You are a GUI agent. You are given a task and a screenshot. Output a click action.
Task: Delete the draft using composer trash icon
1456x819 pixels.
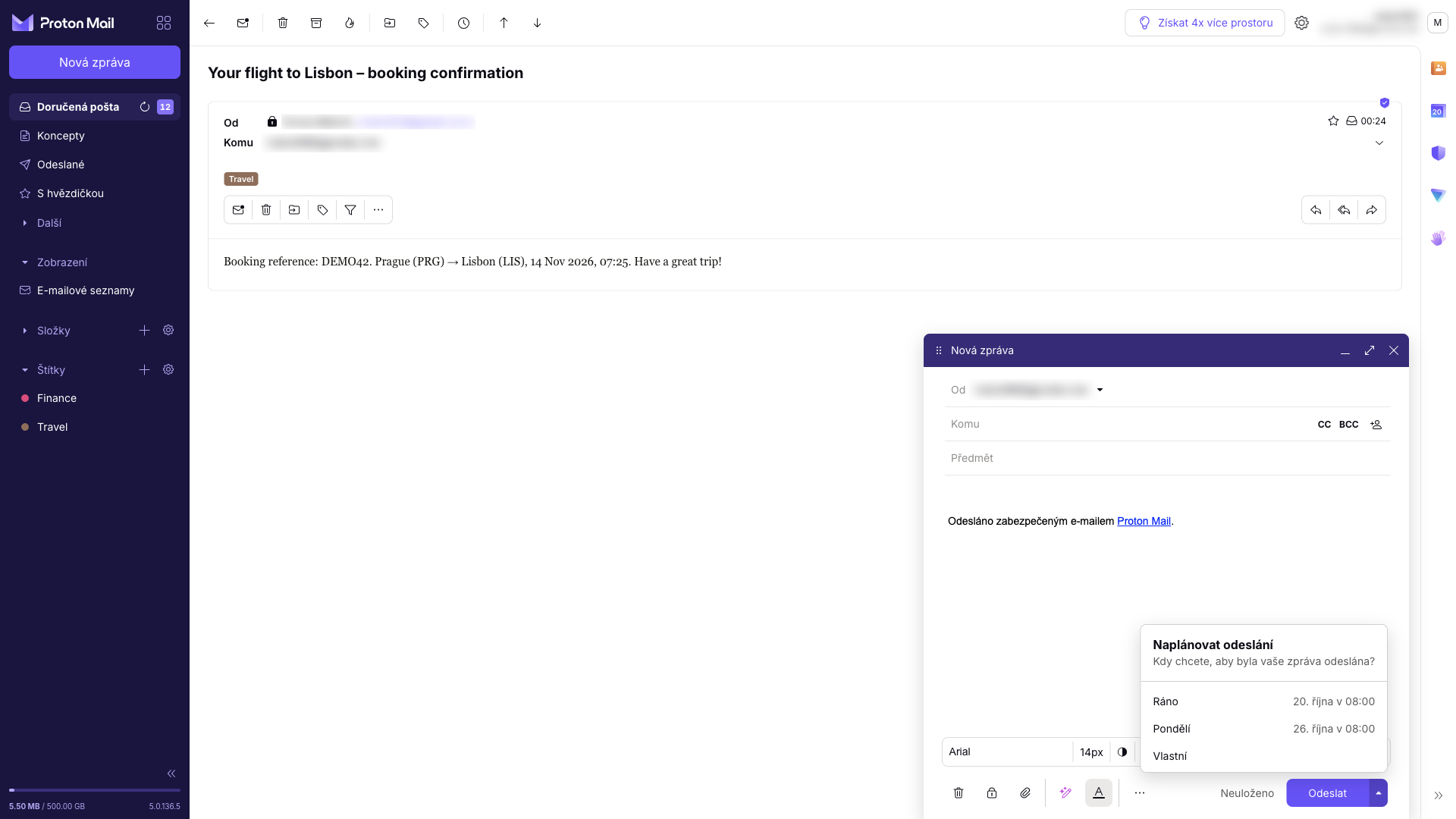pos(959,793)
